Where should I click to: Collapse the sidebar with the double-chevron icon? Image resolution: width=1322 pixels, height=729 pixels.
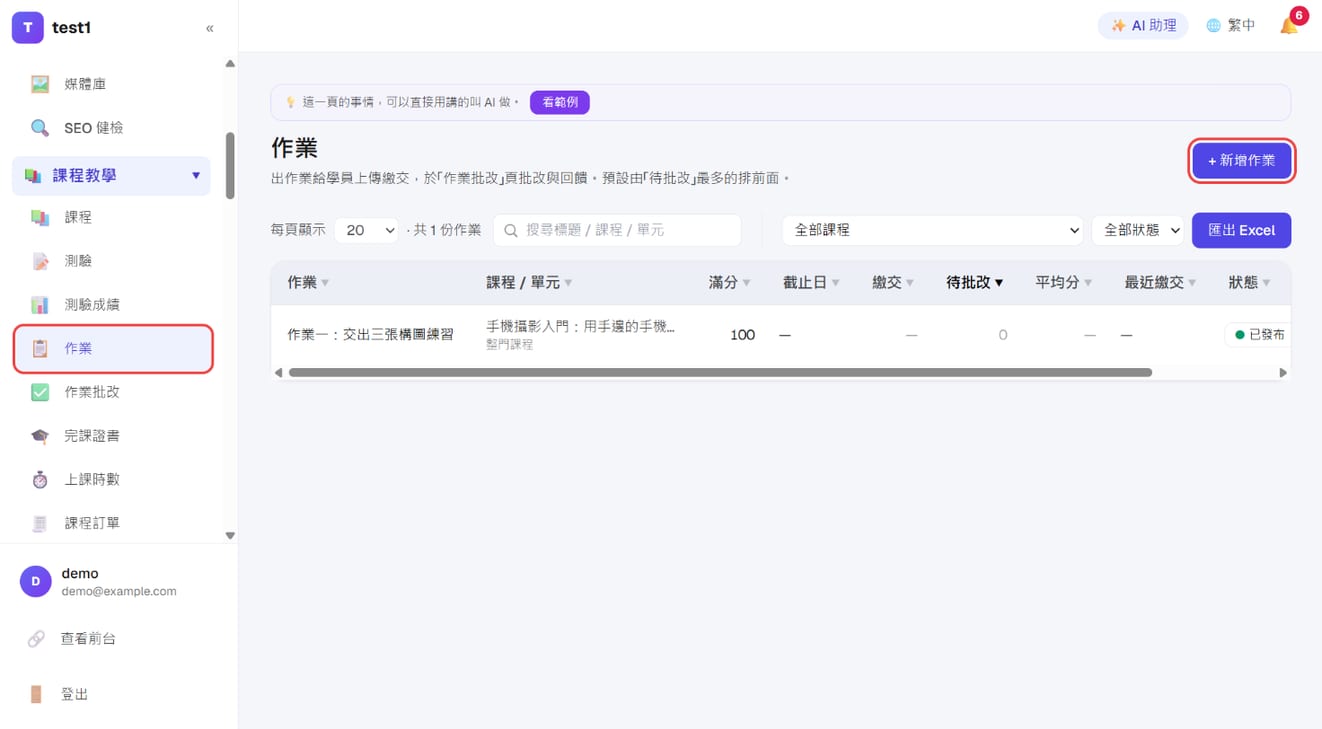210,28
